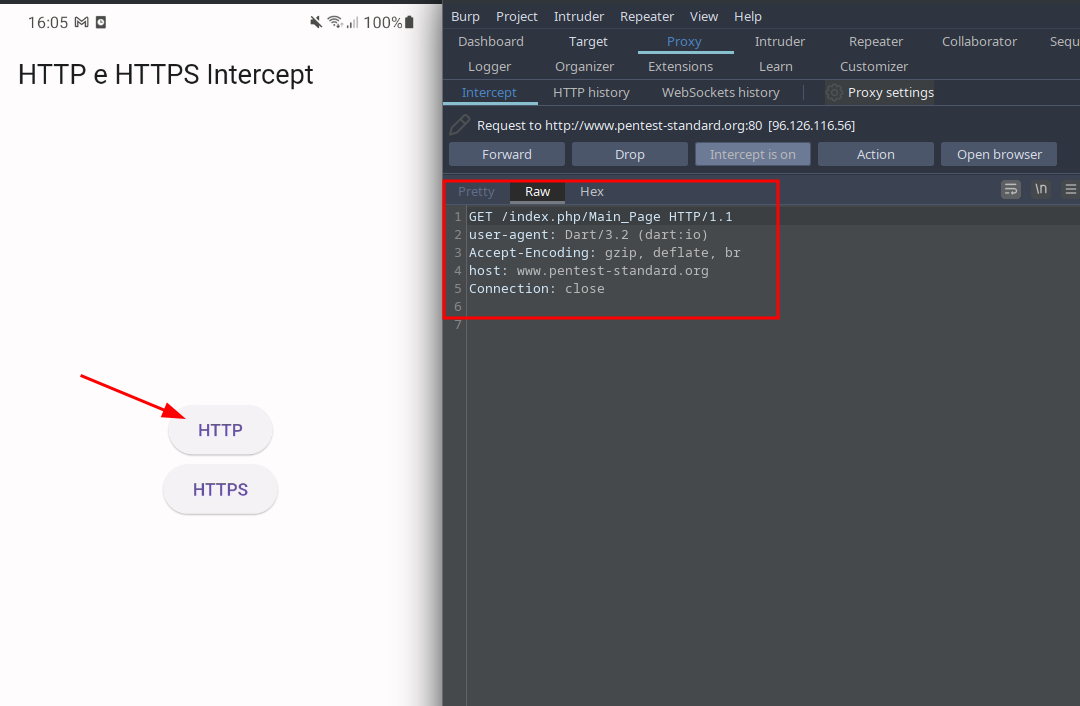The height and width of the screenshot is (706, 1080).
Task: Click the pencil edit icon beside the request target
Action: pos(459,125)
